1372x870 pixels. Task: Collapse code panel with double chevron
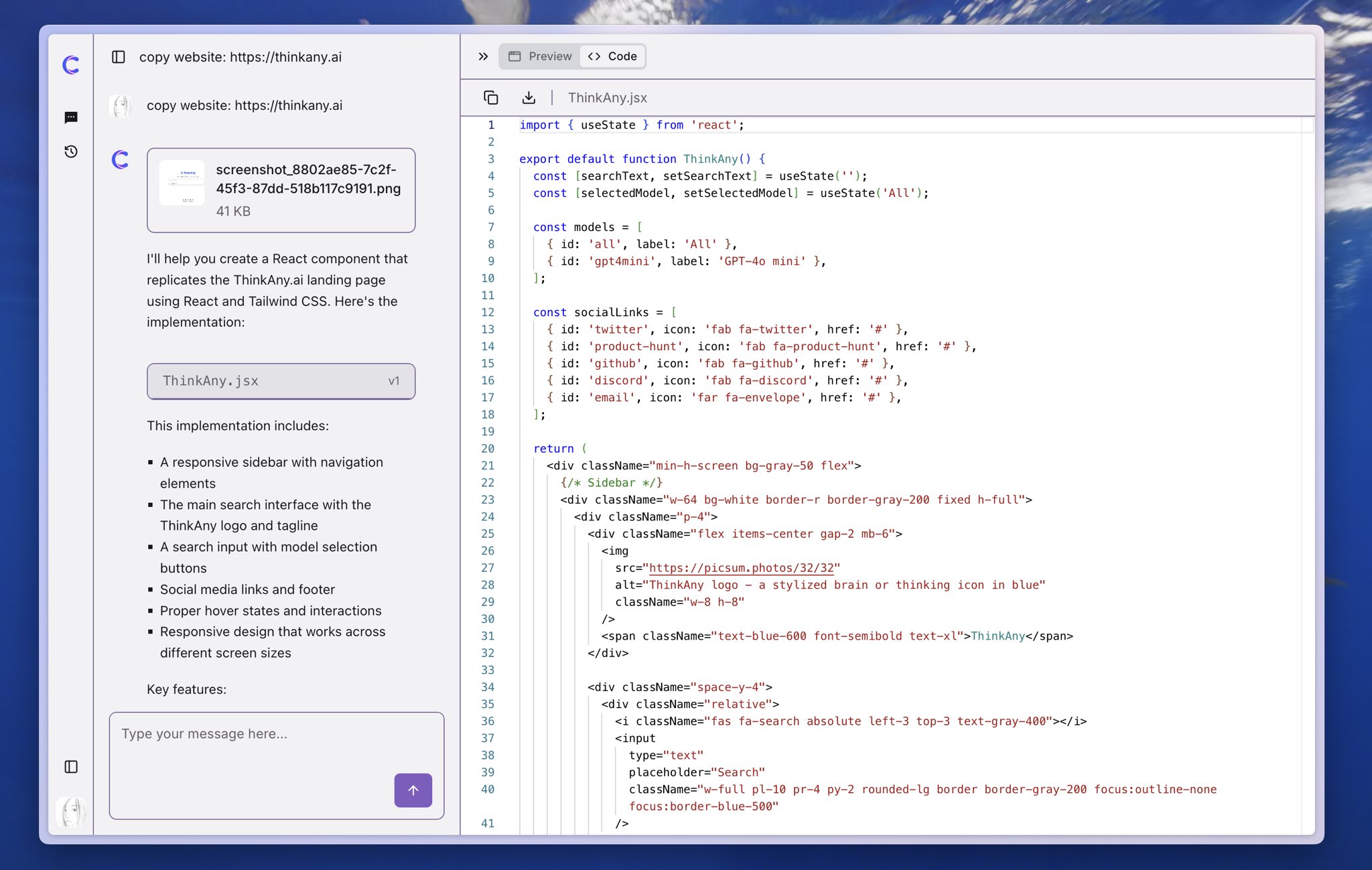click(483, 56)
